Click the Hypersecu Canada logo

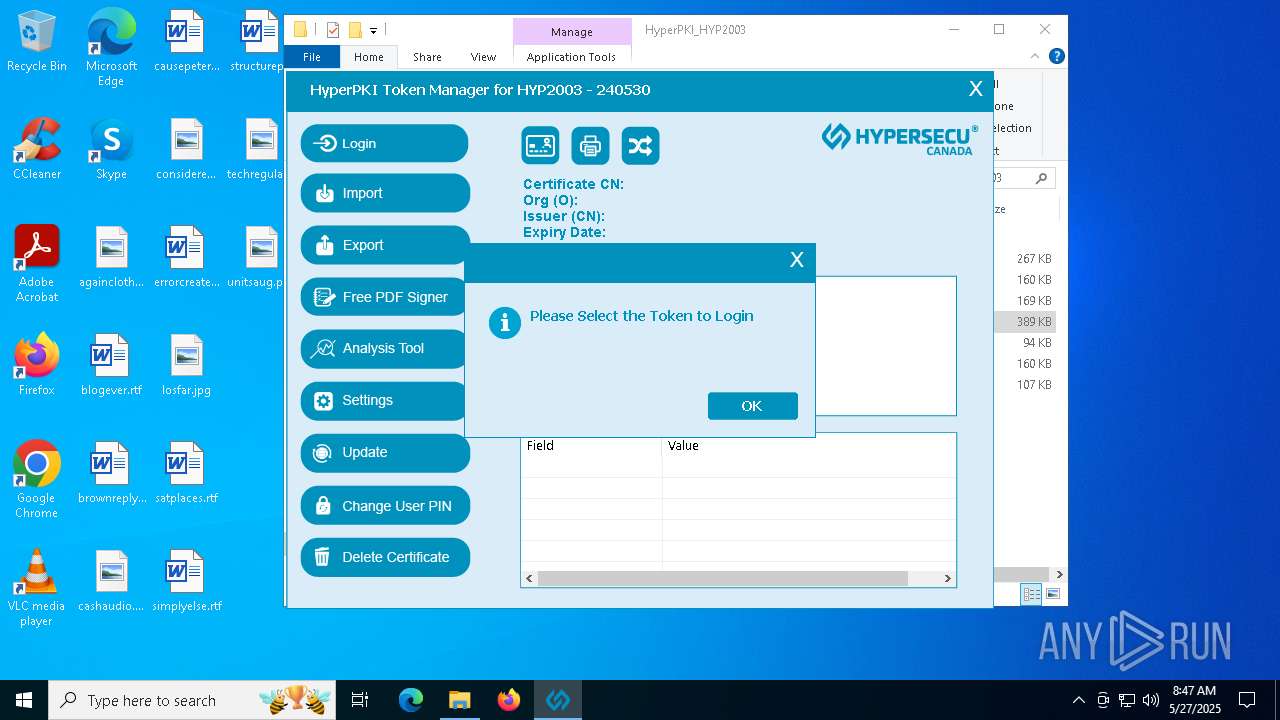[x=899, y=139]
